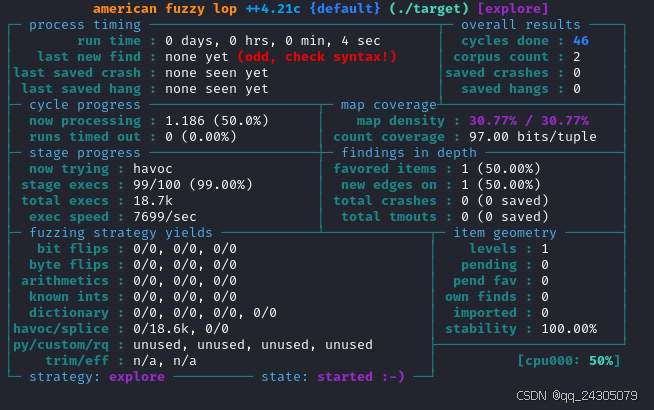Viewport: 654px width, 410px height.
Task: Click the 'pending' label
Action: tap(489, 265)
